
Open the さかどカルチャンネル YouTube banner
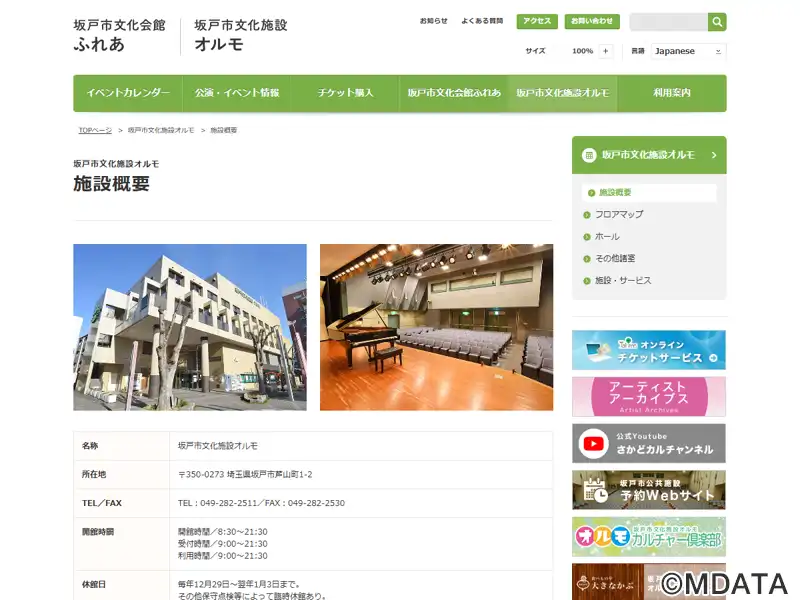[648, 443]
